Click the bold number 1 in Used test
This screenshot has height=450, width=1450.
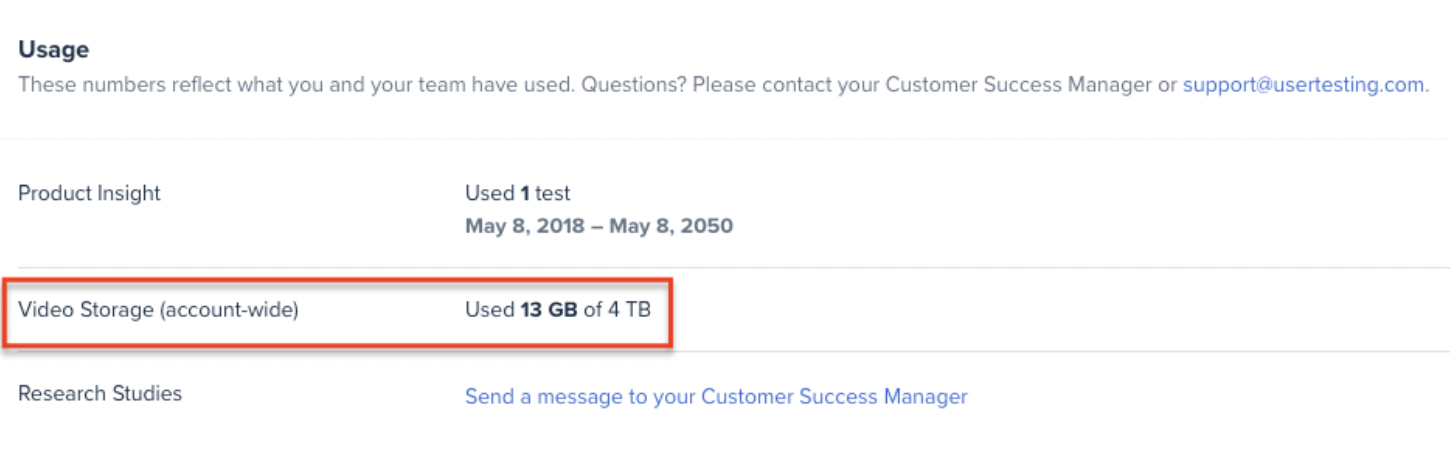coord(525,193)
